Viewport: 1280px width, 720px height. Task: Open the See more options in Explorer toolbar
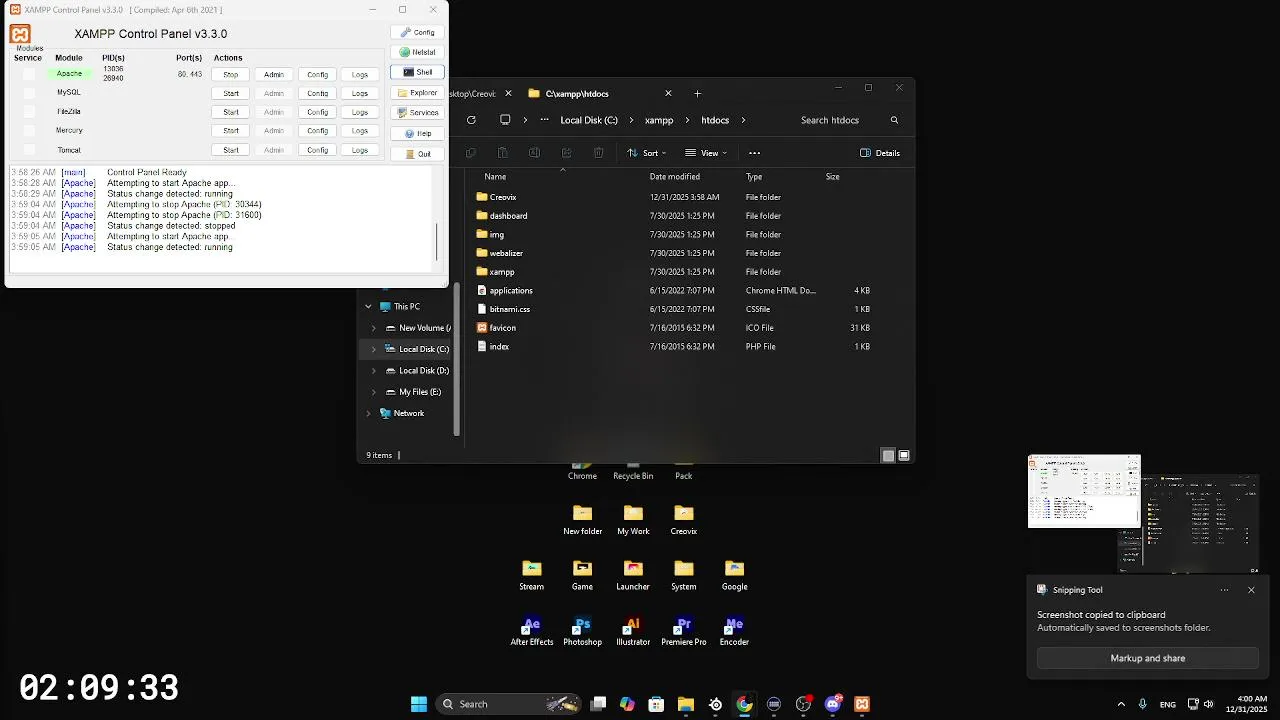754,153
